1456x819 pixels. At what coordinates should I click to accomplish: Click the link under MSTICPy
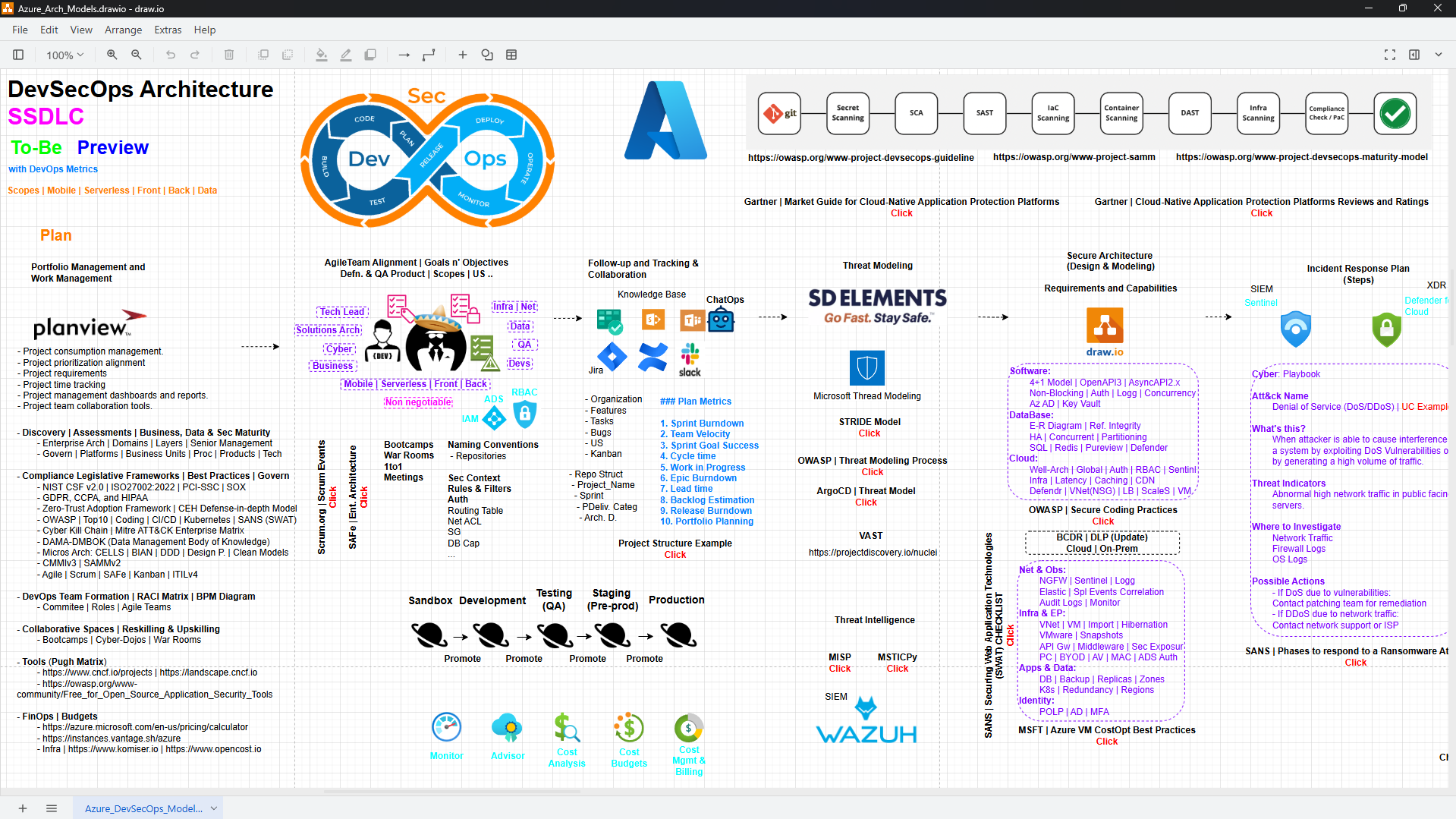pyautogui.click(x=898, y=669)
